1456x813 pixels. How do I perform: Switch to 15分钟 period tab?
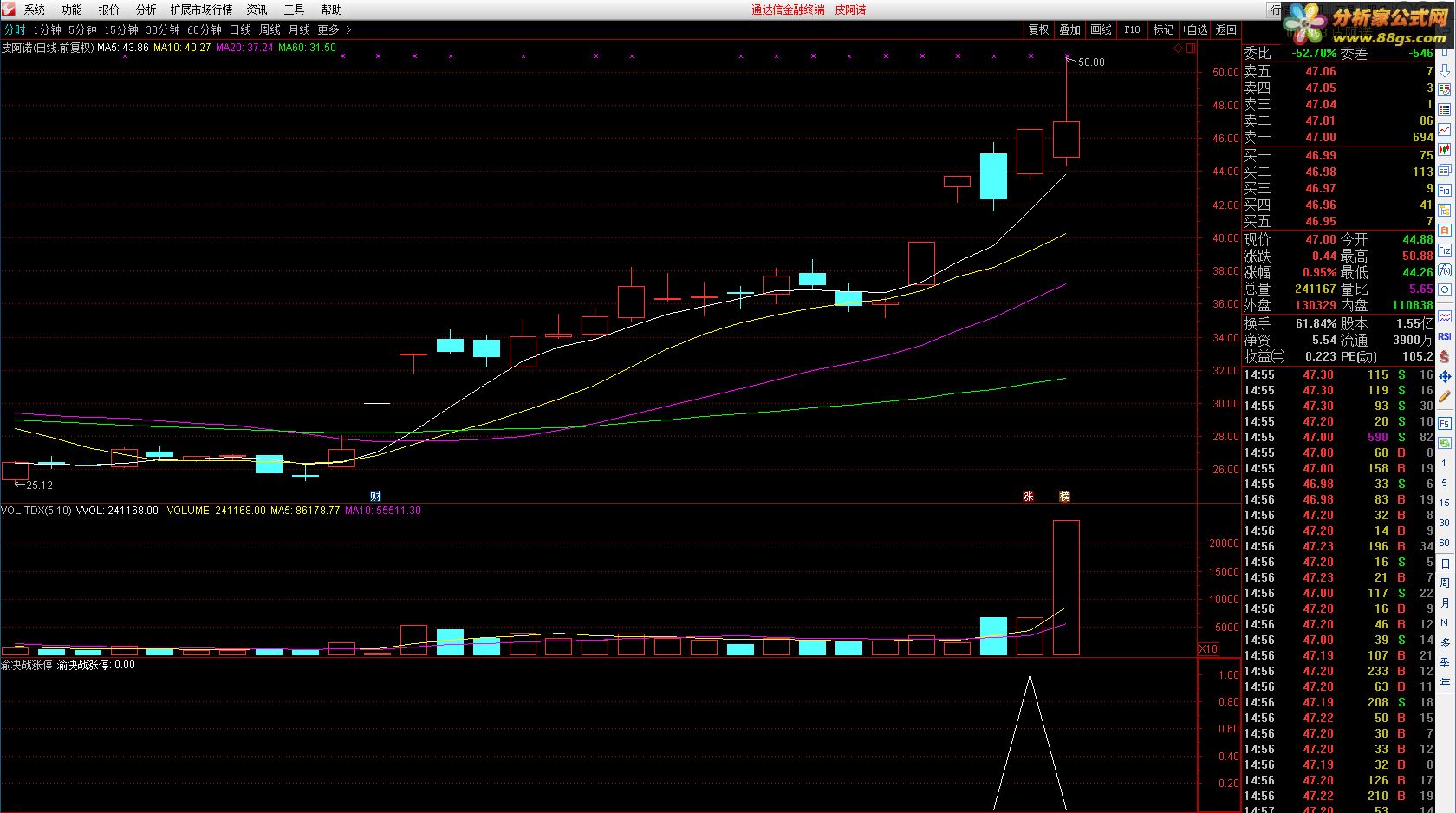pyautogui.click(x=121, y=29)
